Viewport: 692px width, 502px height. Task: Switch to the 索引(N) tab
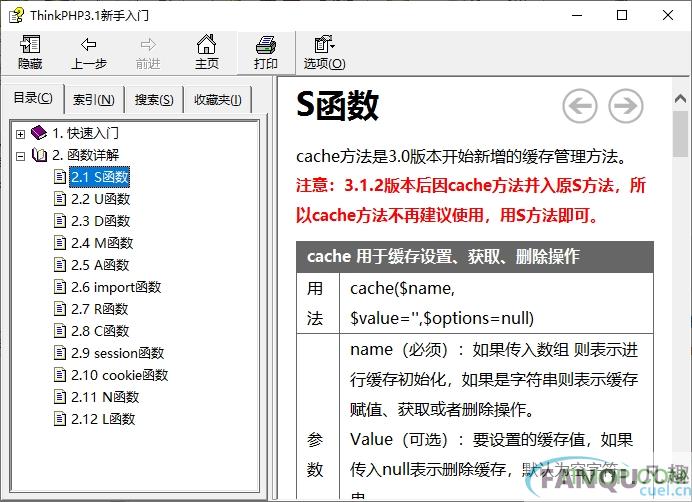pos(94,100)
